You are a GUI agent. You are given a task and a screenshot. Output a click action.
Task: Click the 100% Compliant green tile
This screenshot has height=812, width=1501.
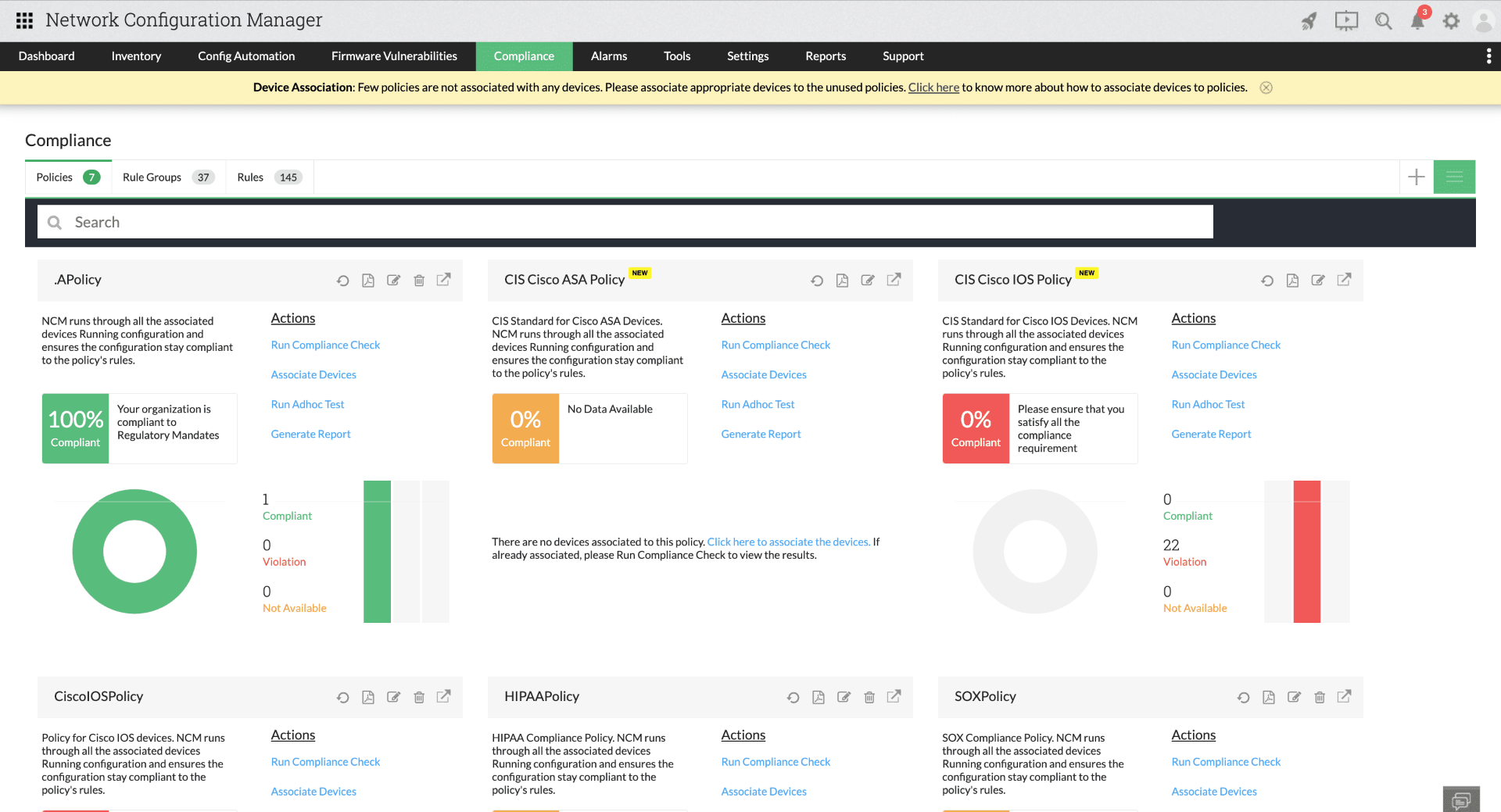(76, 428)
